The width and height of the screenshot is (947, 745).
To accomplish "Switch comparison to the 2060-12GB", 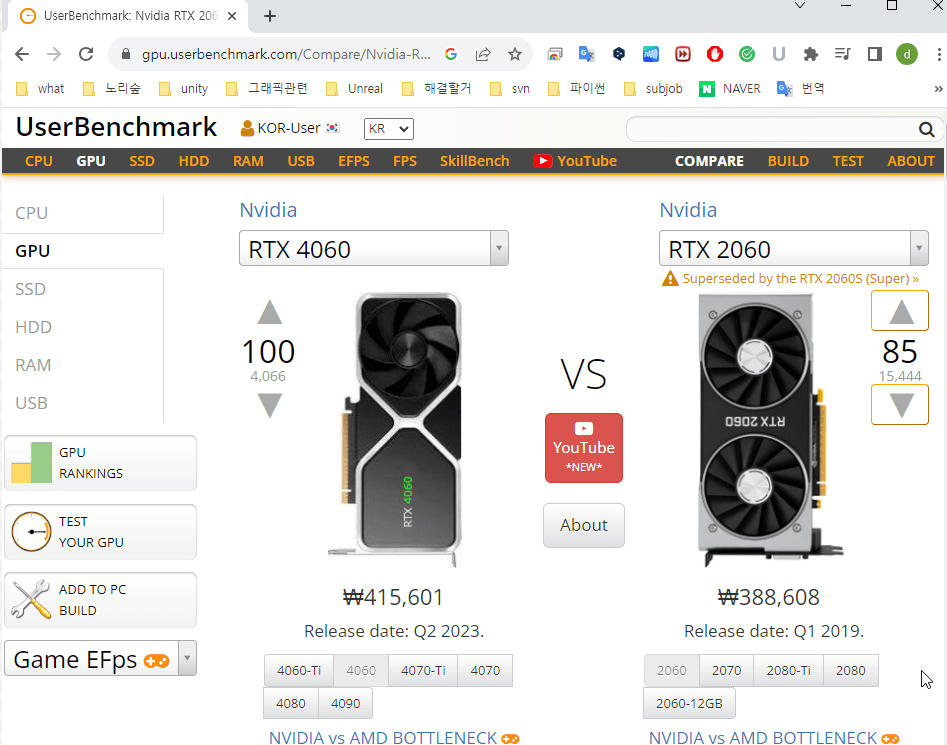I will pos(689,703).
